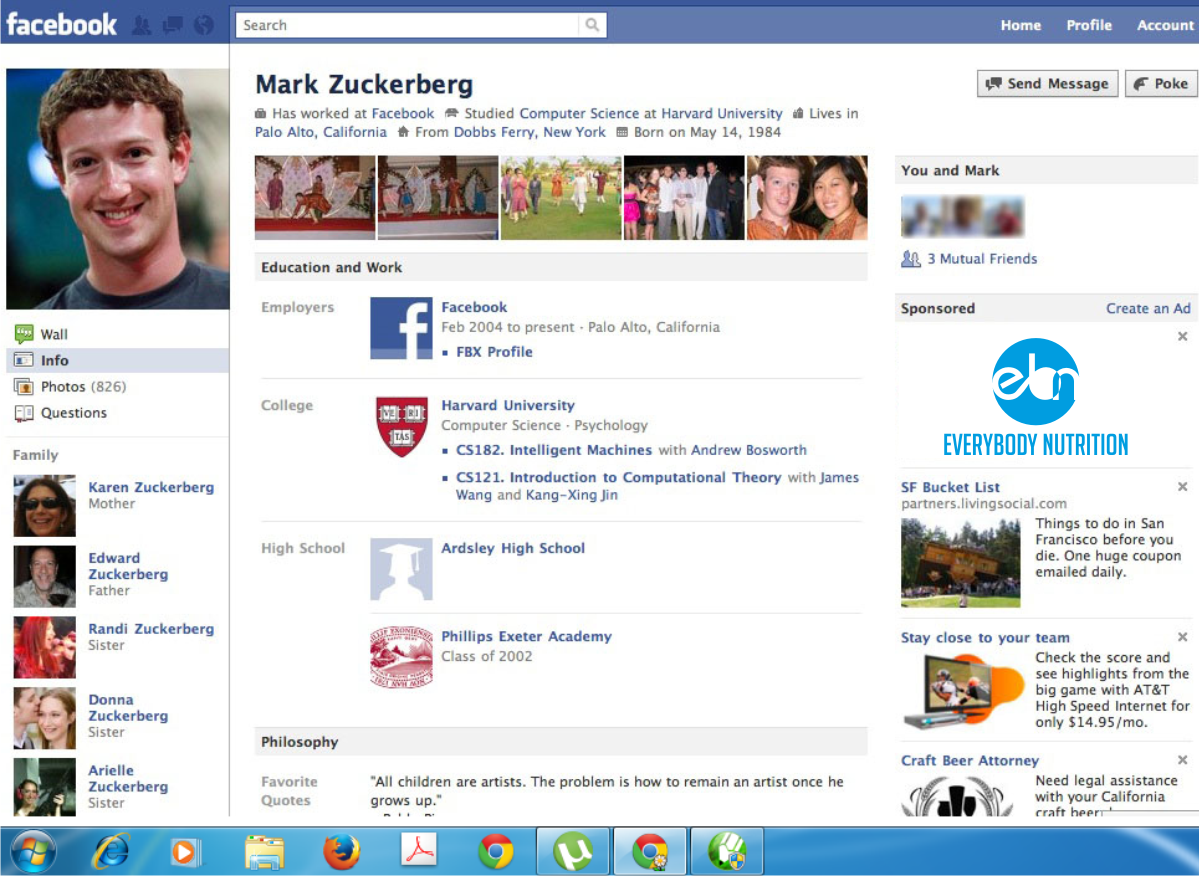Screen dimensions: 1199x876
Task: Click Phillips Exeter Academy seal
Action: (401, 657)
